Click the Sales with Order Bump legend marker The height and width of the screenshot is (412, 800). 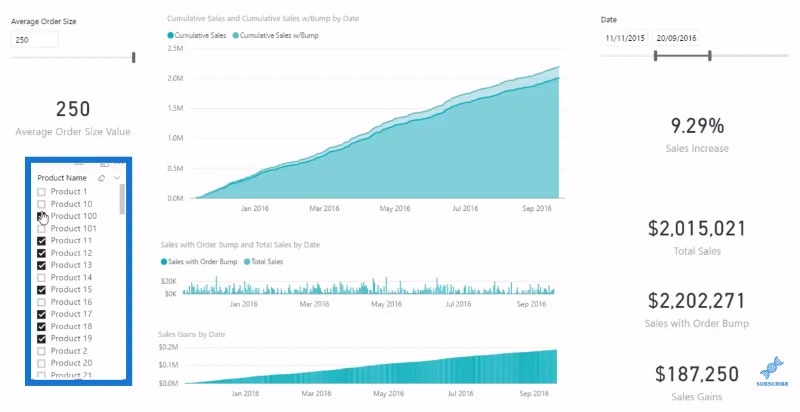click(x=164, y=262)
